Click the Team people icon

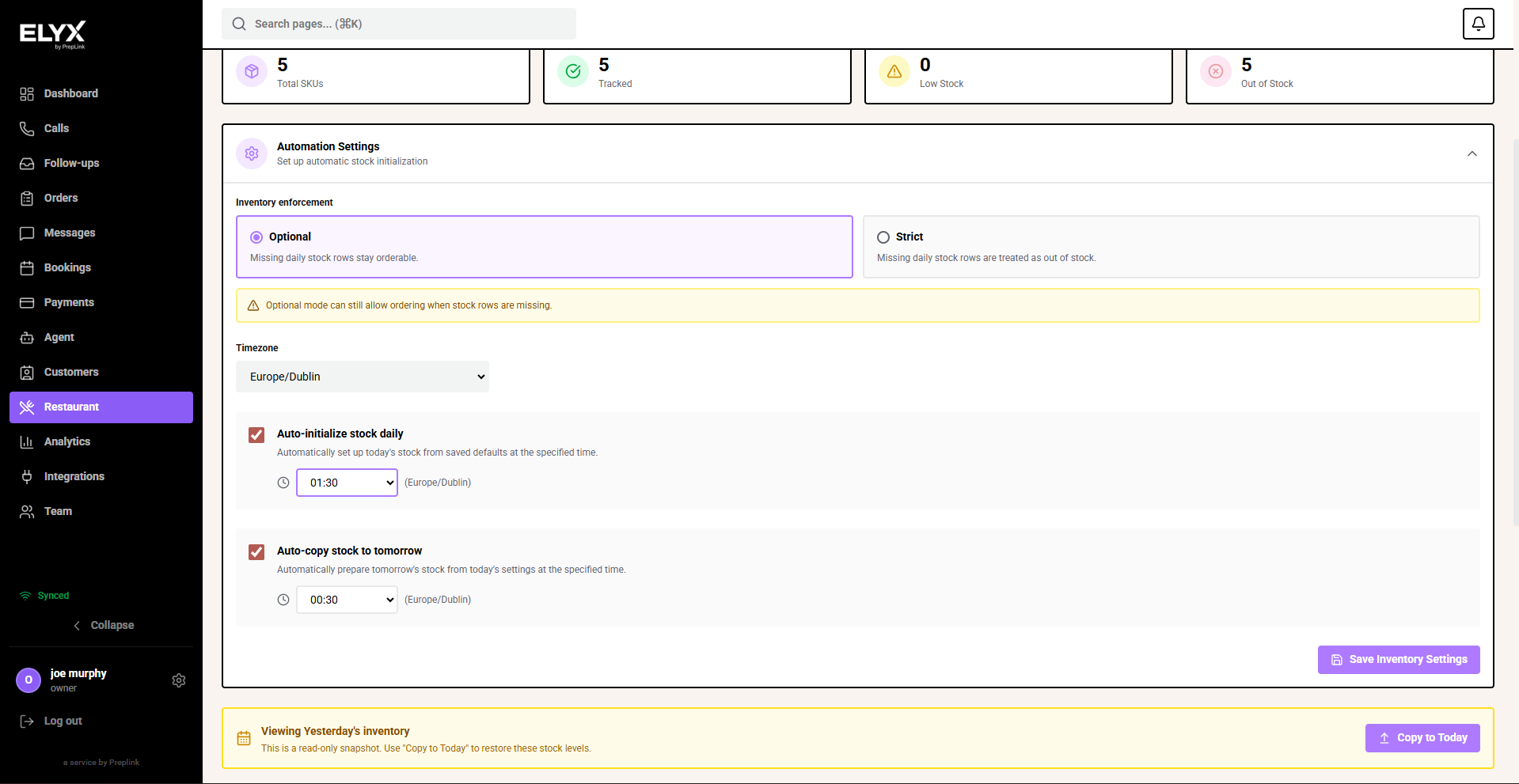click(x=27, y=512)
